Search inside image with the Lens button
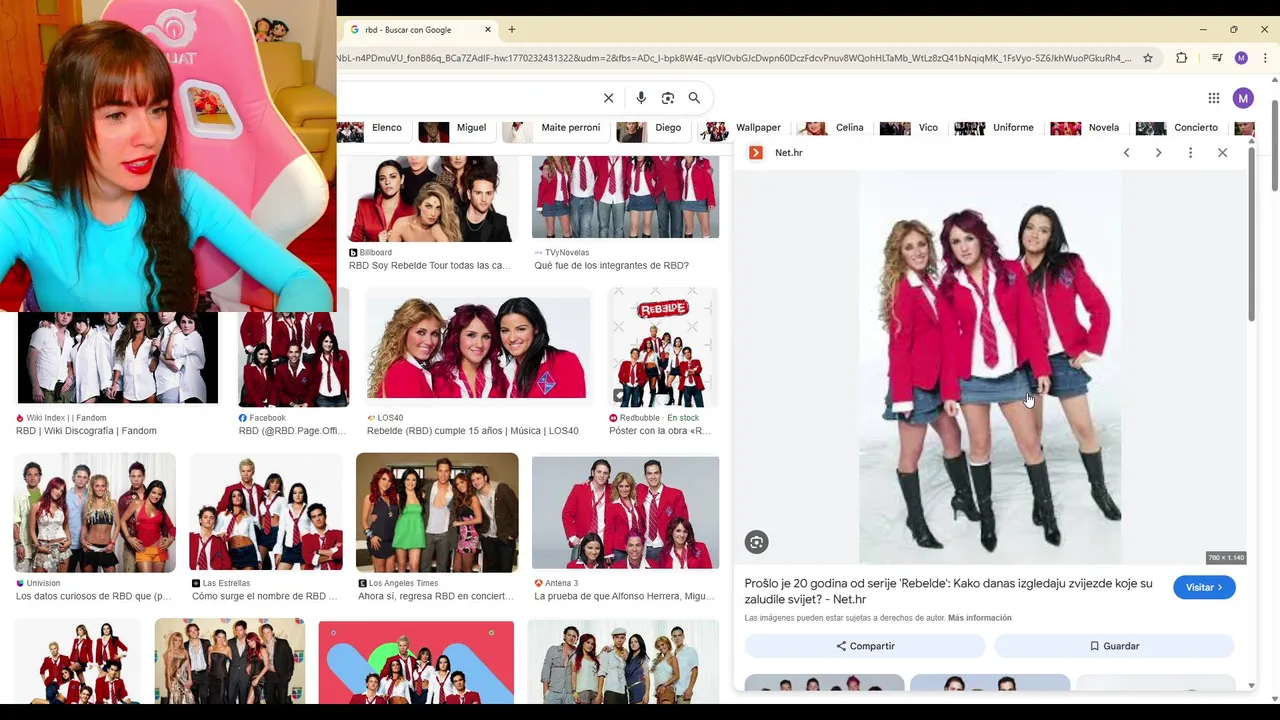Viewport: 1280px width, 720px height. 756,542
